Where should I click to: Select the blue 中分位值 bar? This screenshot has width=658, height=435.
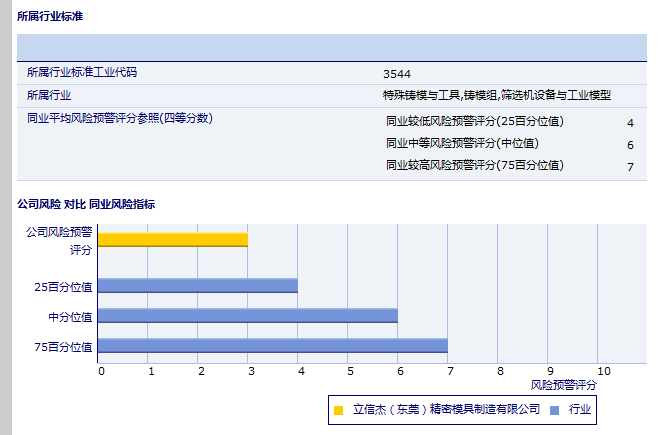[x=248, y=315]
